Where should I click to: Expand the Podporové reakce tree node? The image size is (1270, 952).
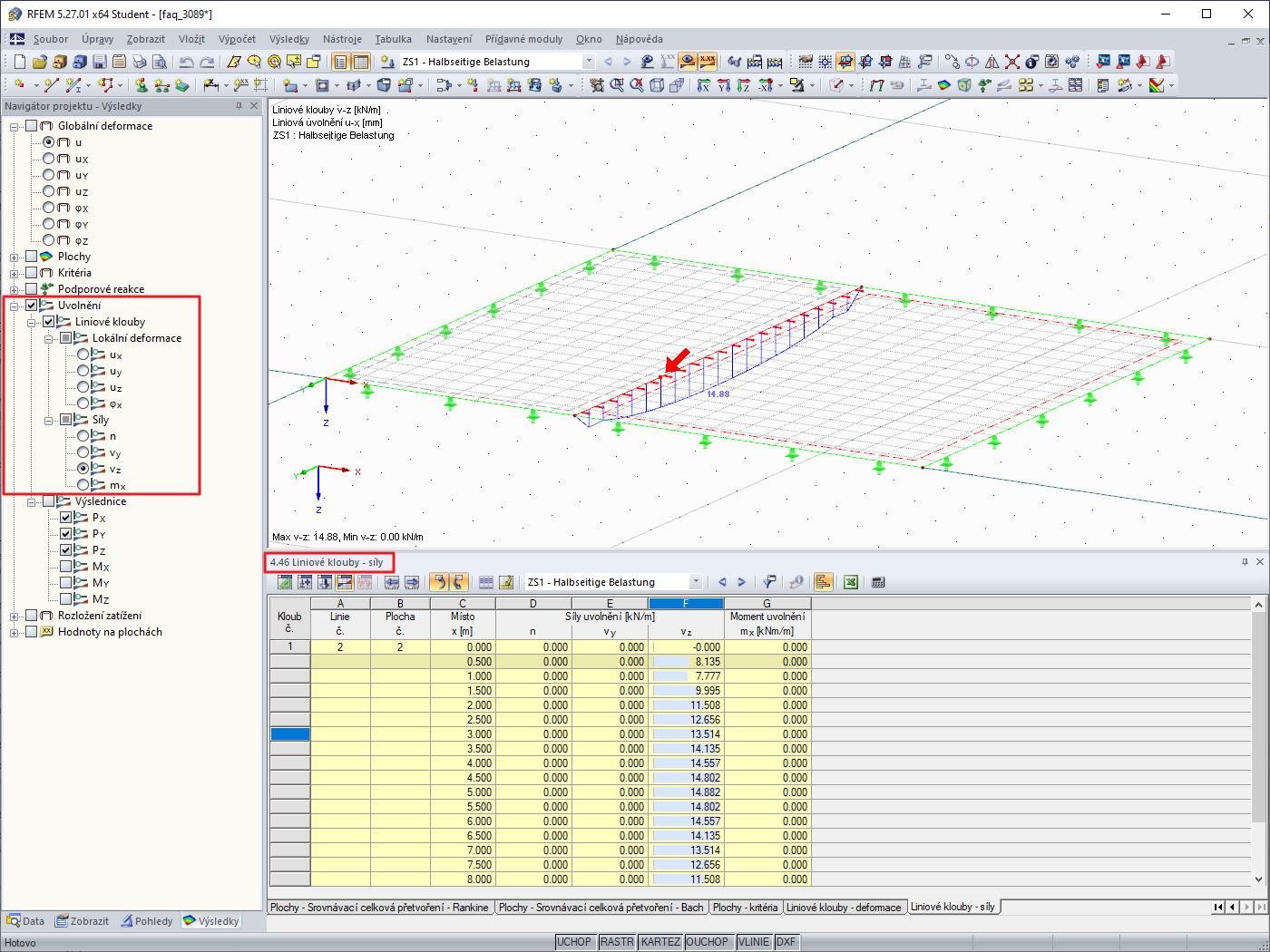coord(15,289)
